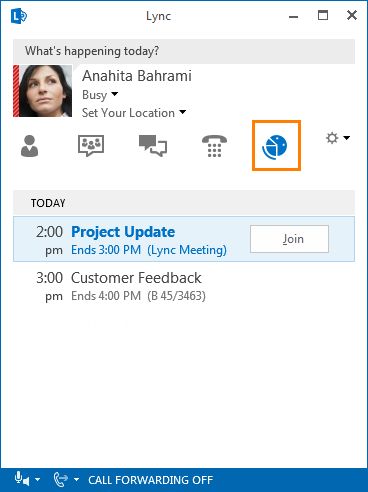The height and width of the screenshot is (492, 368).
Task: Open the Contacts view icon
Action: (29, 146)
